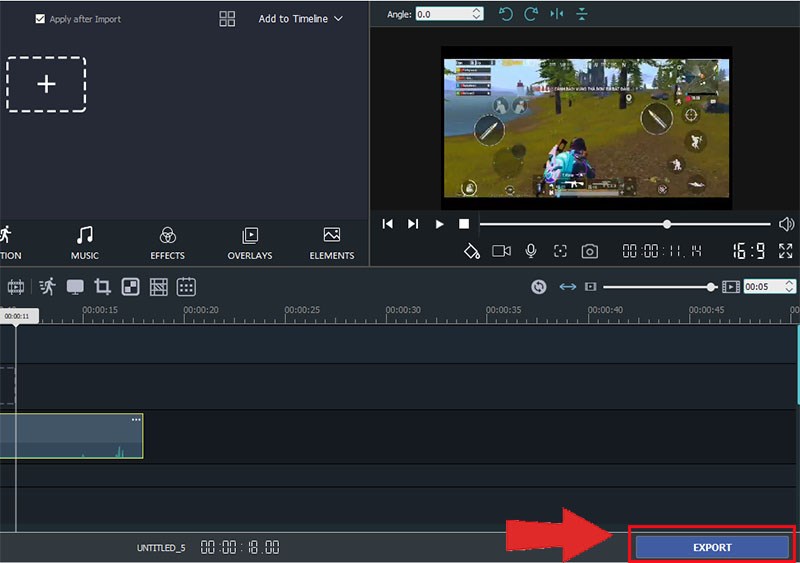Rotate the clip counterclockwise

coord(504,14)
